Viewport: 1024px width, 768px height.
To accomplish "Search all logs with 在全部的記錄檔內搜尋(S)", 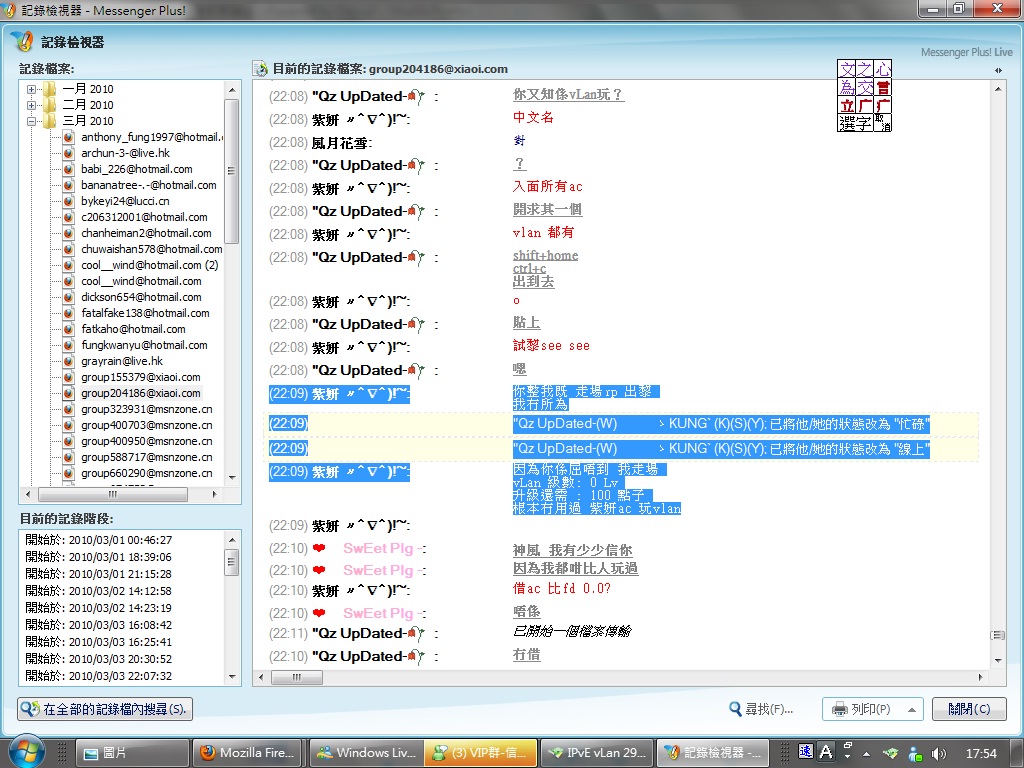I will point(105,709).
